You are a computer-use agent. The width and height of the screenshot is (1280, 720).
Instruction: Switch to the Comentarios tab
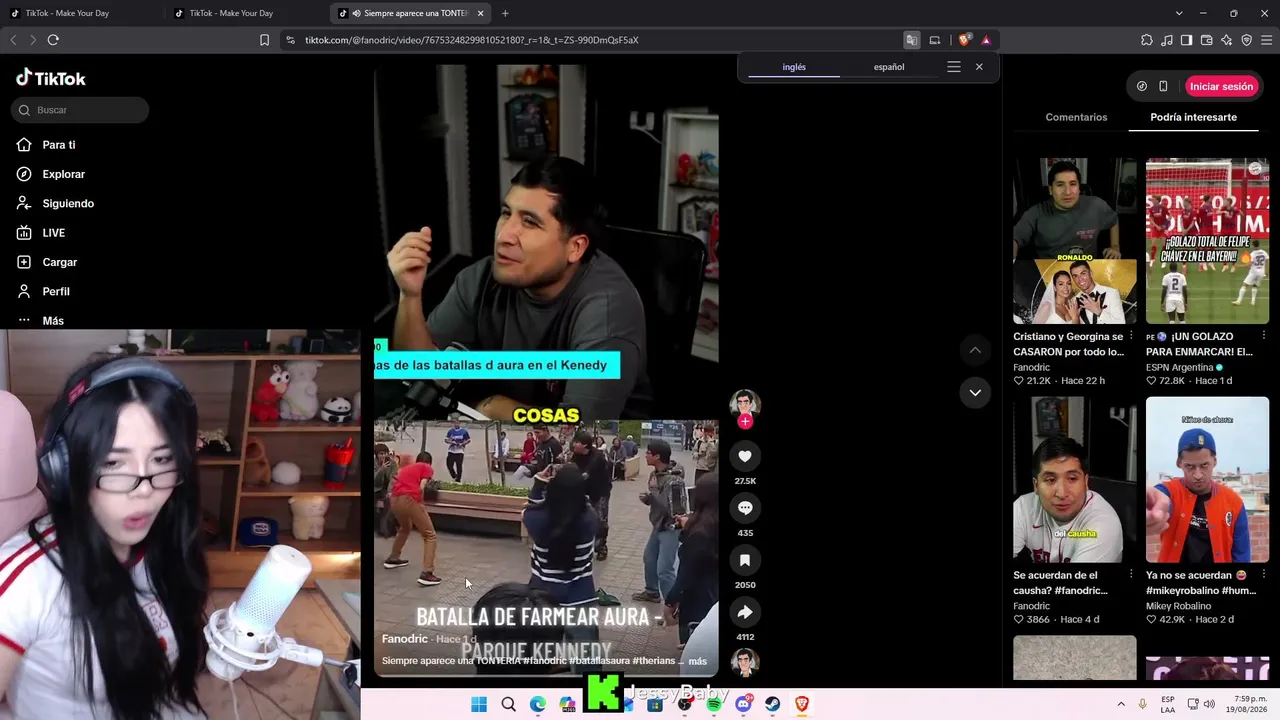click(1076, 117)
